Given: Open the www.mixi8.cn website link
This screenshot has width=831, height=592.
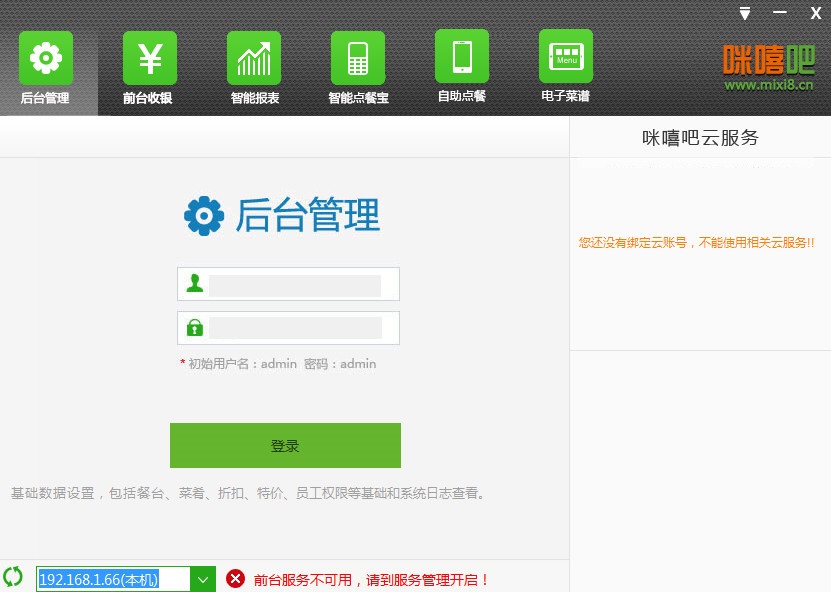Looking at the screenshot, I should 768,85.
